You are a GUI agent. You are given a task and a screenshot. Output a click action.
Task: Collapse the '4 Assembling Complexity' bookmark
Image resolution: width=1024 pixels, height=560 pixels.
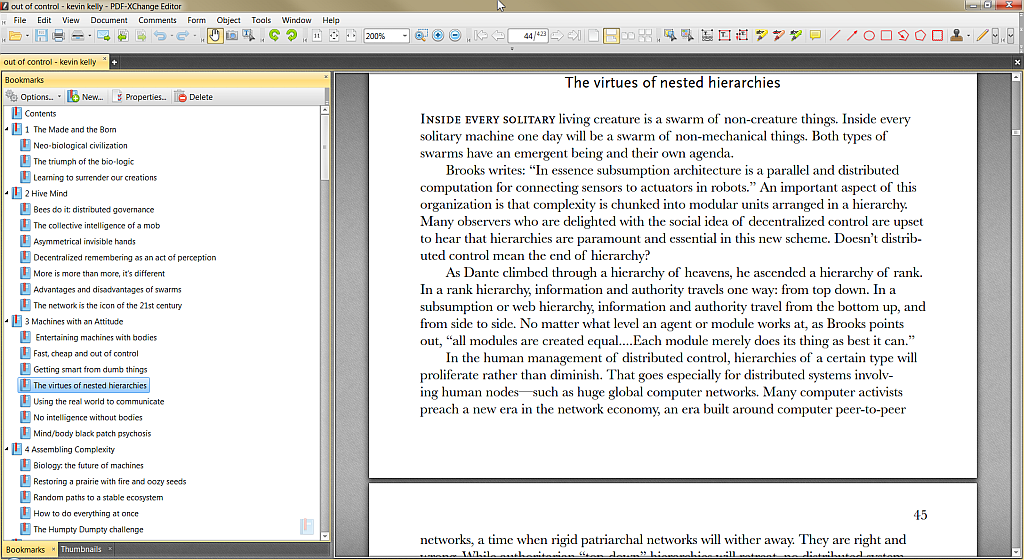[x=7, y=449]
